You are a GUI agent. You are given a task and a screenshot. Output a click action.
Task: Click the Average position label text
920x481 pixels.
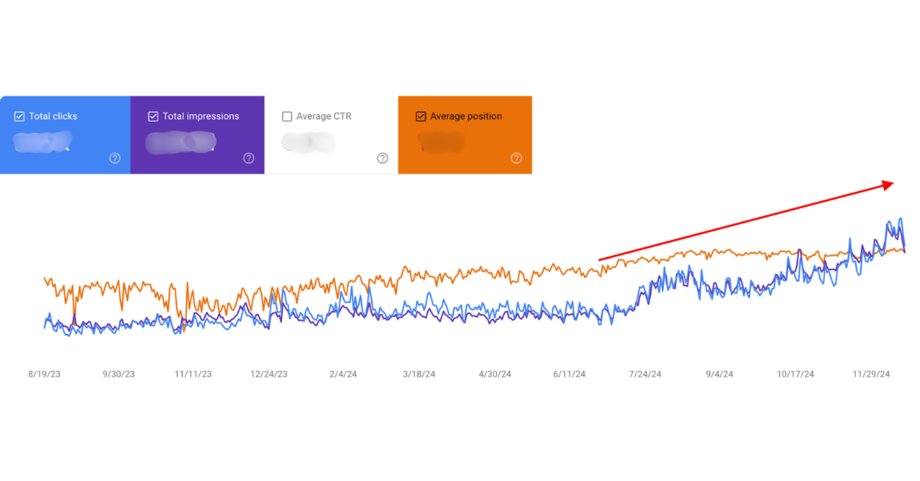466,117
